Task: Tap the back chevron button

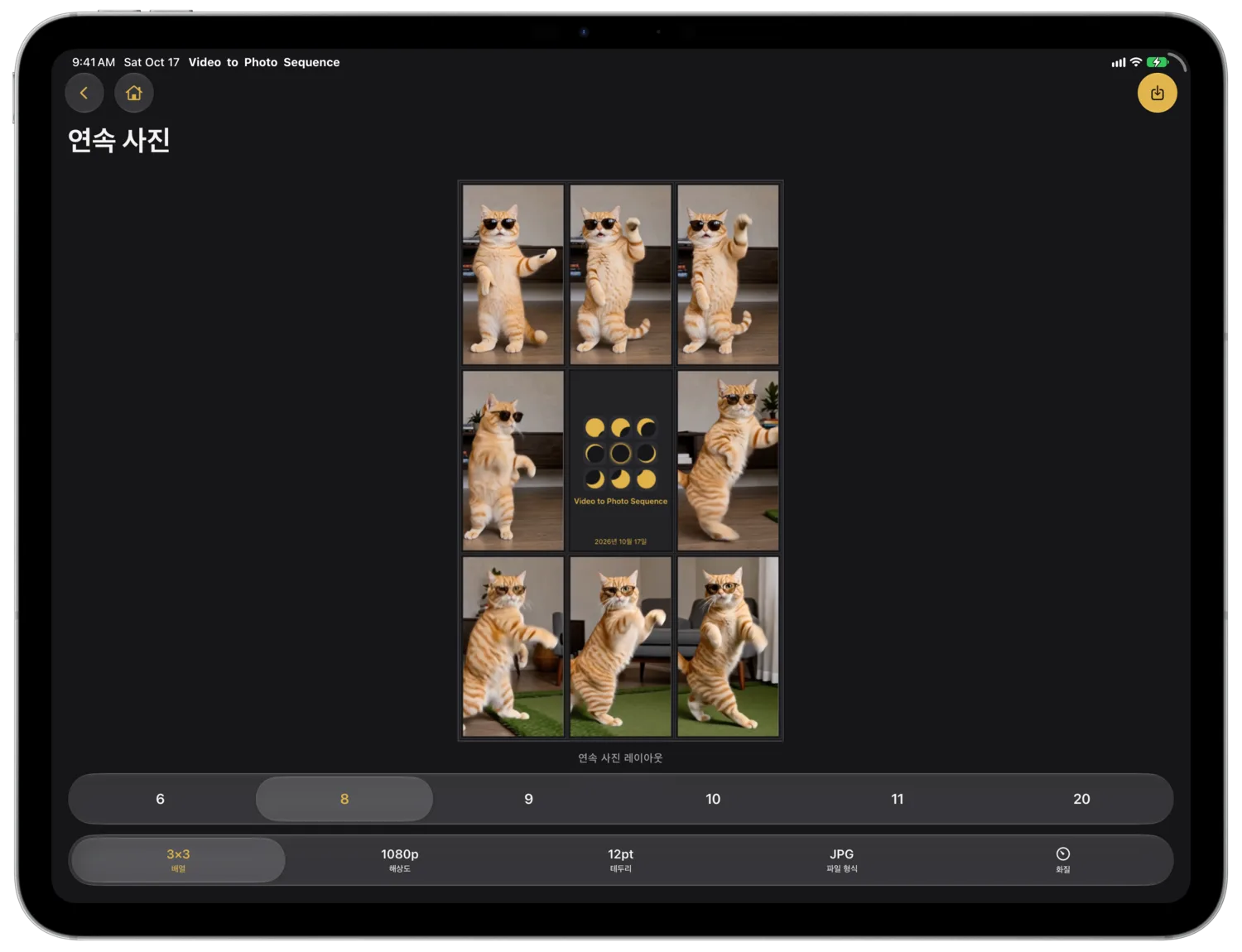Action: (x=84, y=93)
